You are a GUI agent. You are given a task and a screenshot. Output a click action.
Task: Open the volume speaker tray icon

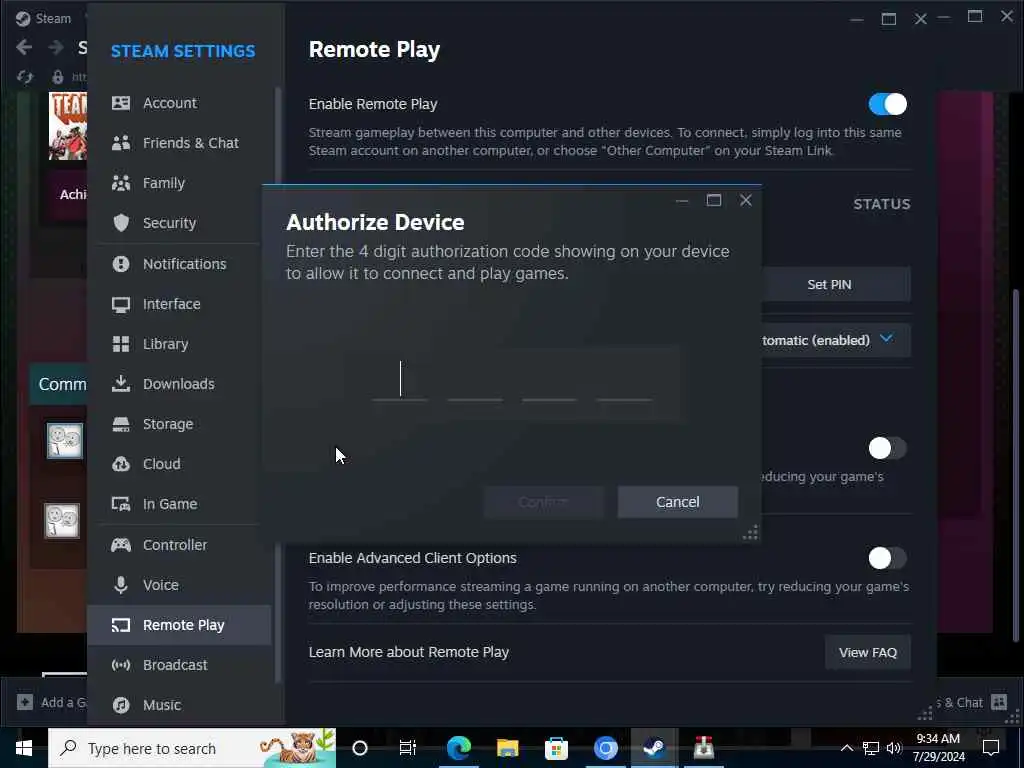[894, 748]
